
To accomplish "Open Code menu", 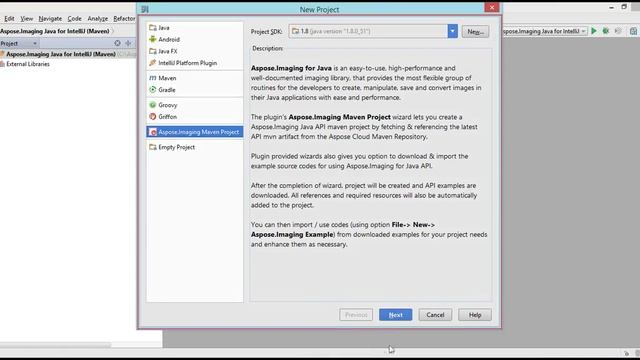I will pos(74,19).
